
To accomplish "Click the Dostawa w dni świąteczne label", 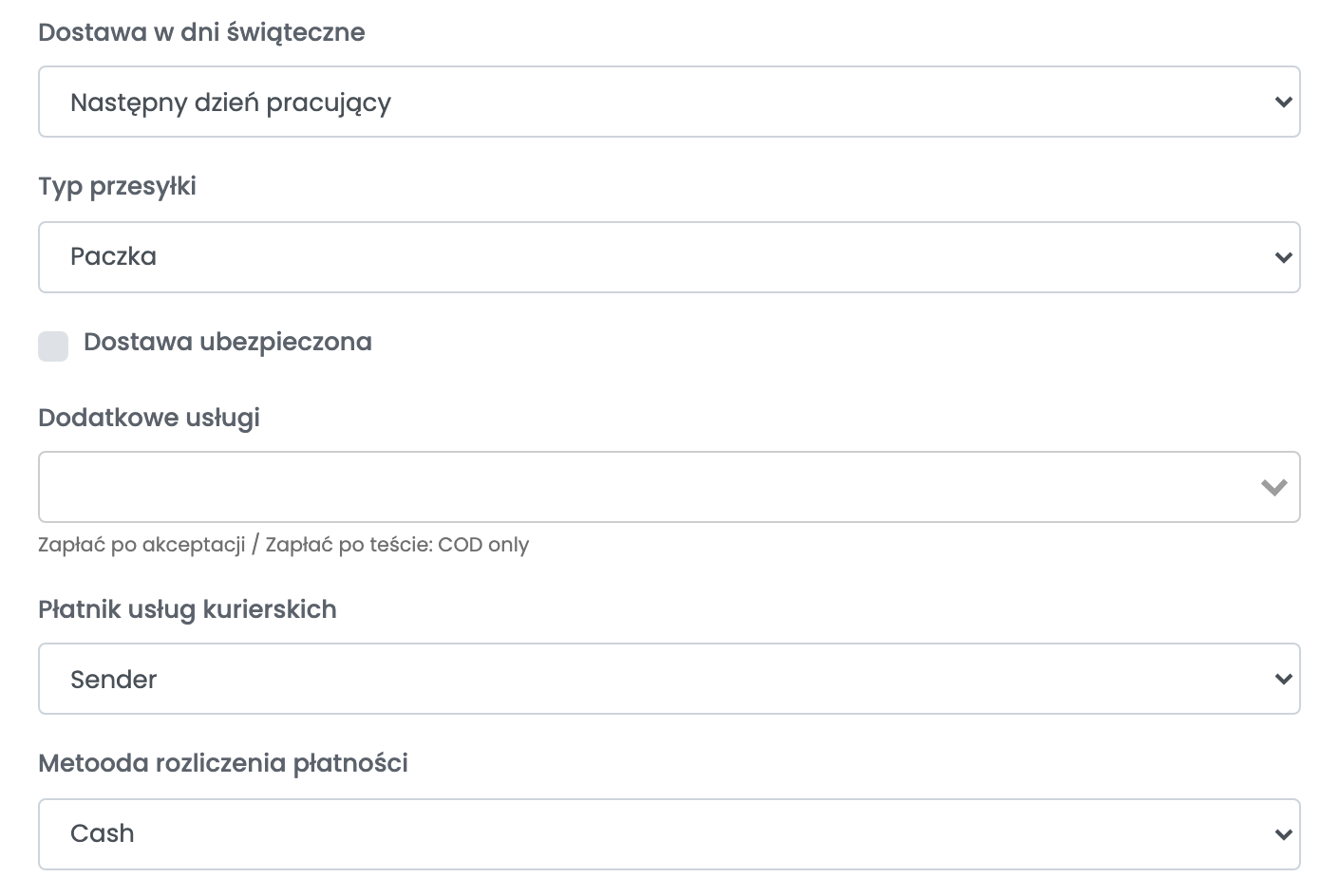I will (201, 32).
